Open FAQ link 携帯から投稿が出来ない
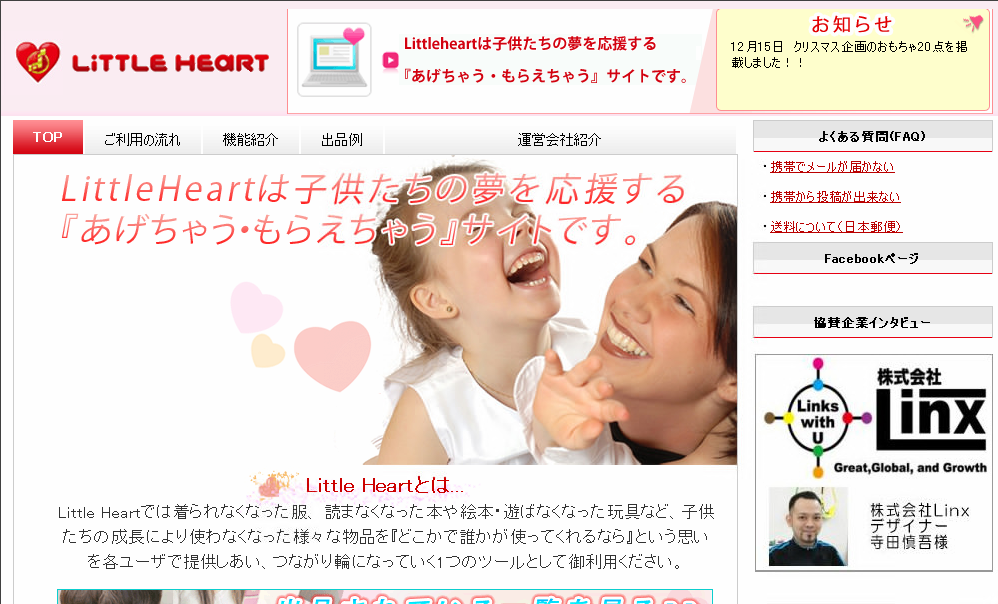998x604 pixels. pyautogui.click(x=835, y=197)
